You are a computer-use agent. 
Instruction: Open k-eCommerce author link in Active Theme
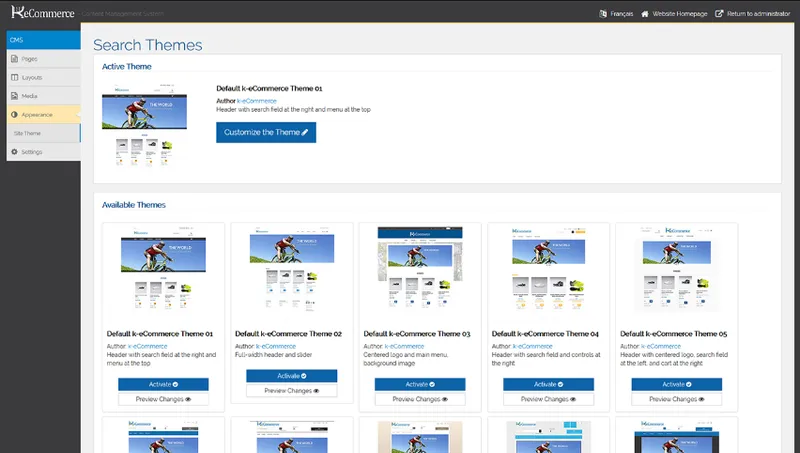[x=257, y=101]
